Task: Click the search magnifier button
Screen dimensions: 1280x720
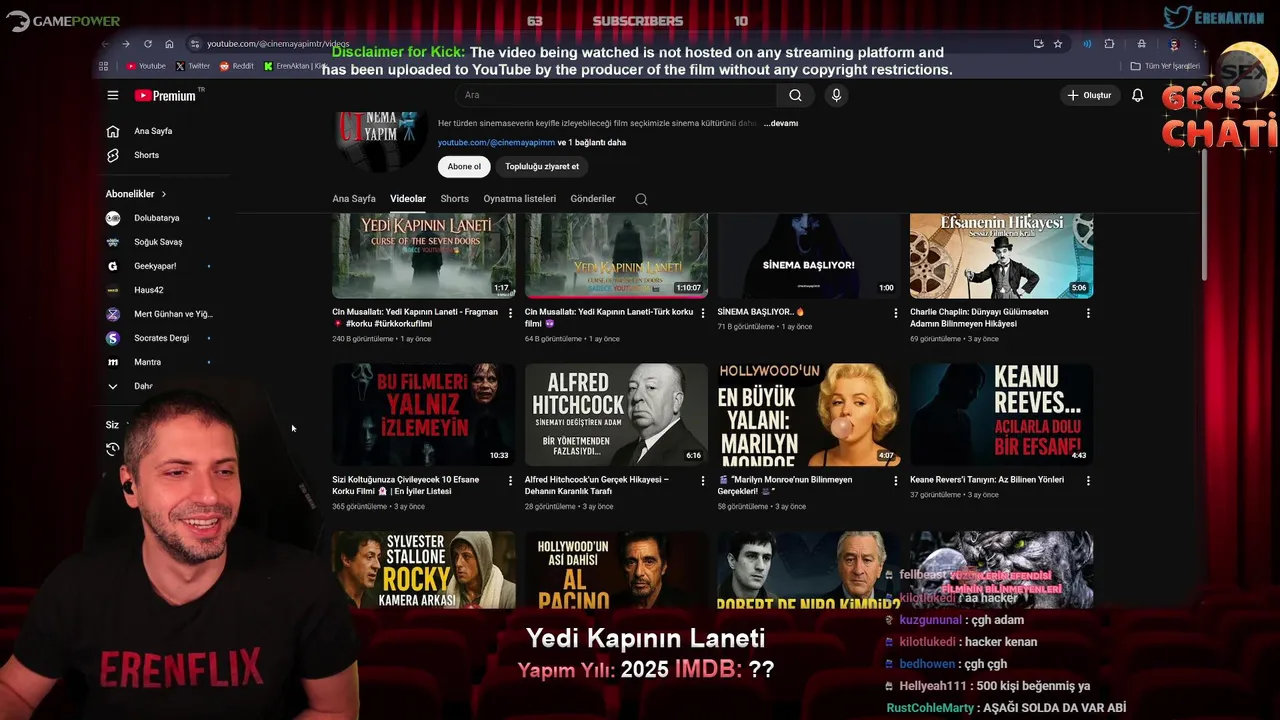Action: tap(795, 95)
